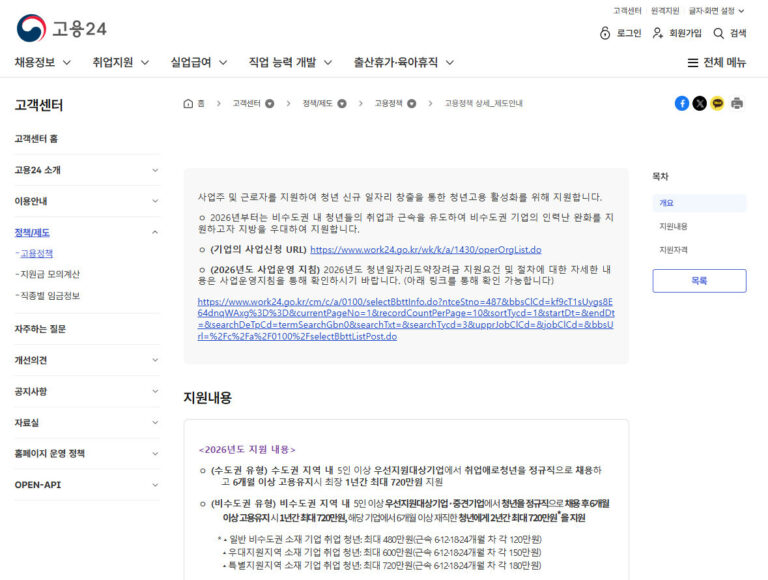Expand the 고용정책 breadcrumb dropdown
This screenshot has height=580, width=768.
pyautogui.click(x=411, y=103)
